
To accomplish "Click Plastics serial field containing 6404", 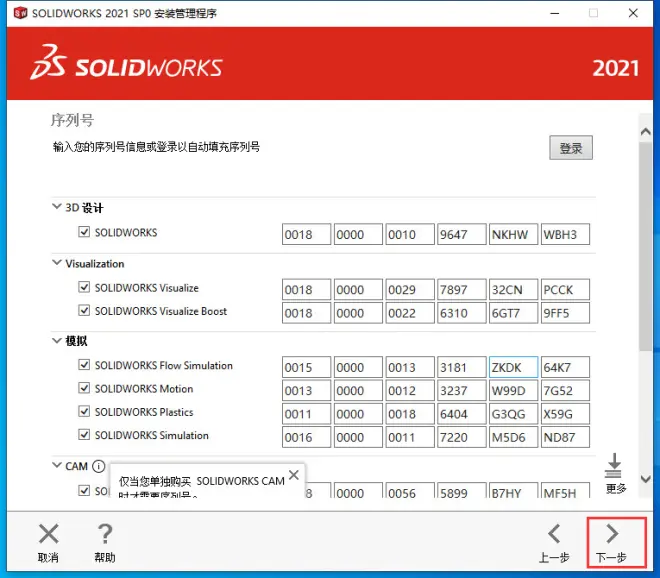I will tap(462, 414).
